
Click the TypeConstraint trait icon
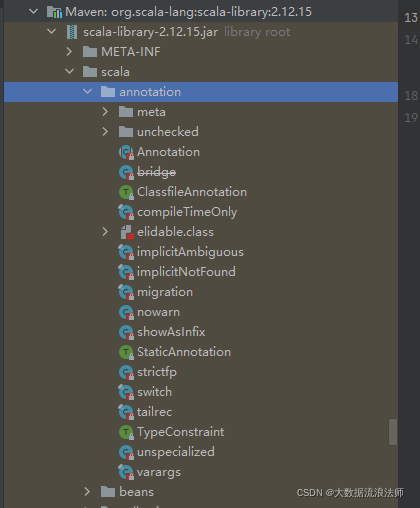126,432
